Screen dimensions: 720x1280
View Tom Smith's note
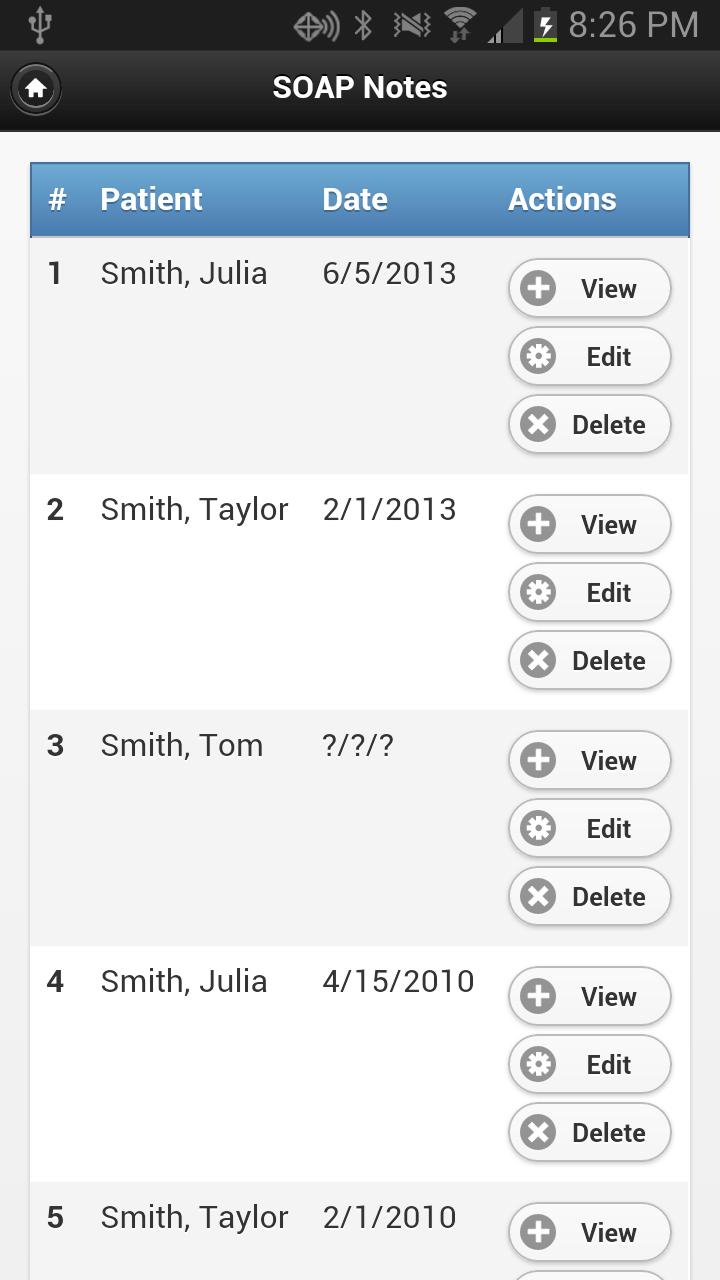pos(589,761)
